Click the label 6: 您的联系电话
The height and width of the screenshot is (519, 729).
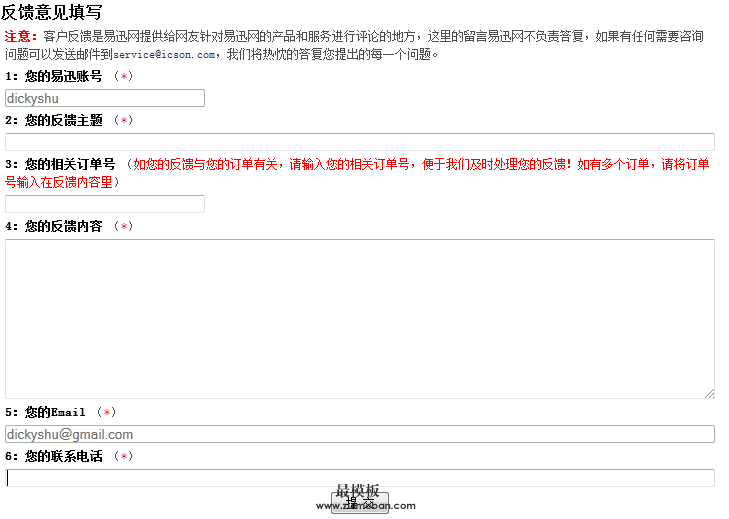pyautogui.click(x=54, y=456)
